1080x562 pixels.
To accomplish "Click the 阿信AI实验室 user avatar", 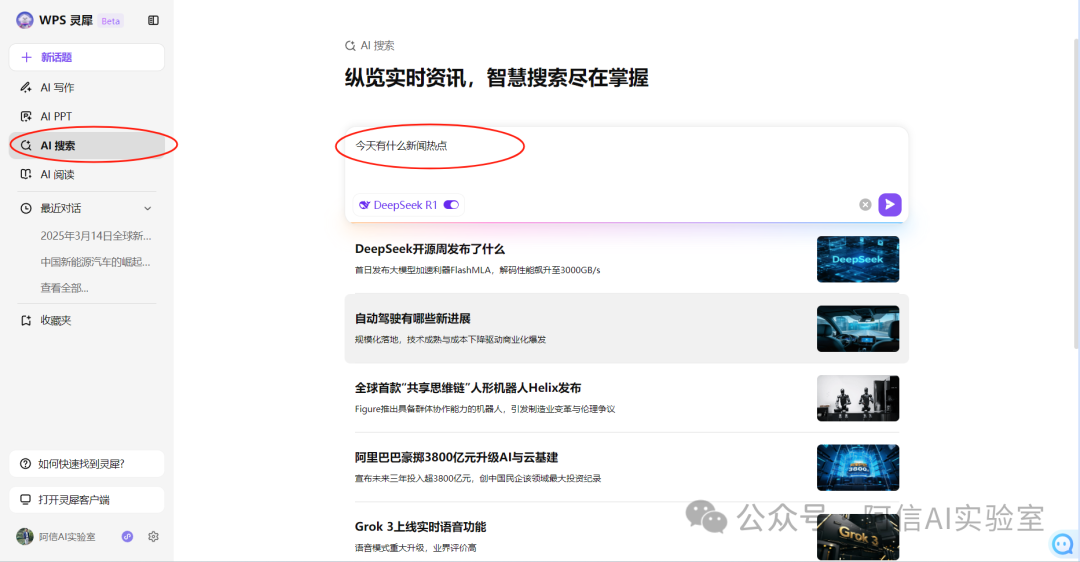I will point(25,537).
